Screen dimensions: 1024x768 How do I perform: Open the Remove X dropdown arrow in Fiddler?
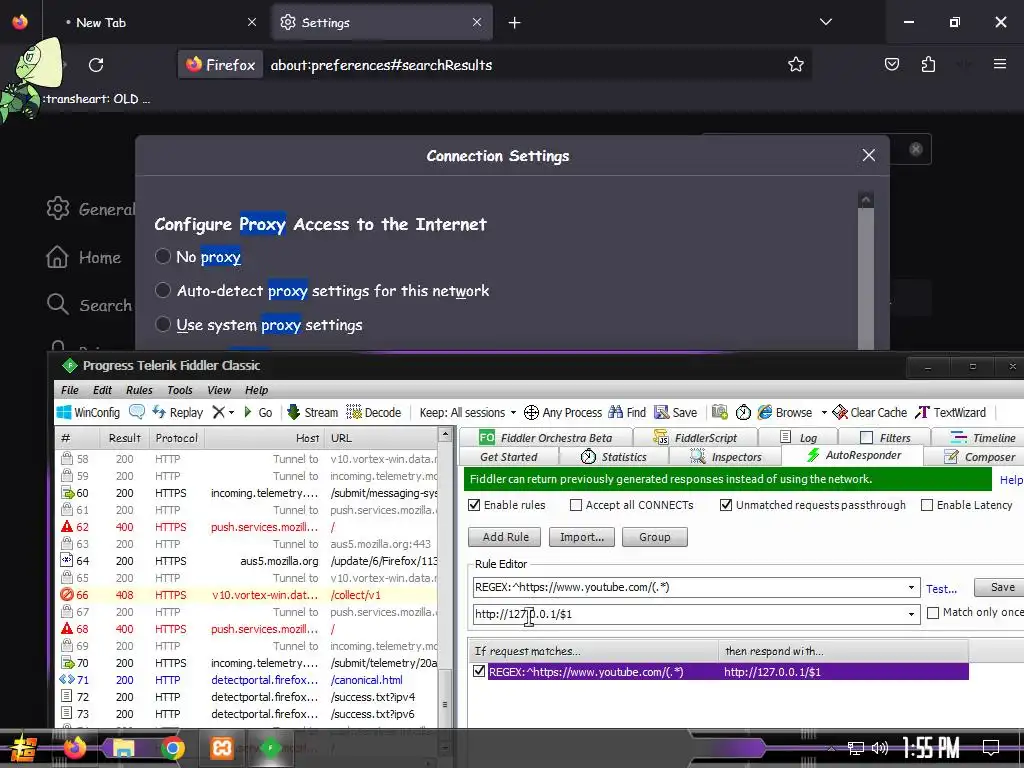[x=231, y=412]
